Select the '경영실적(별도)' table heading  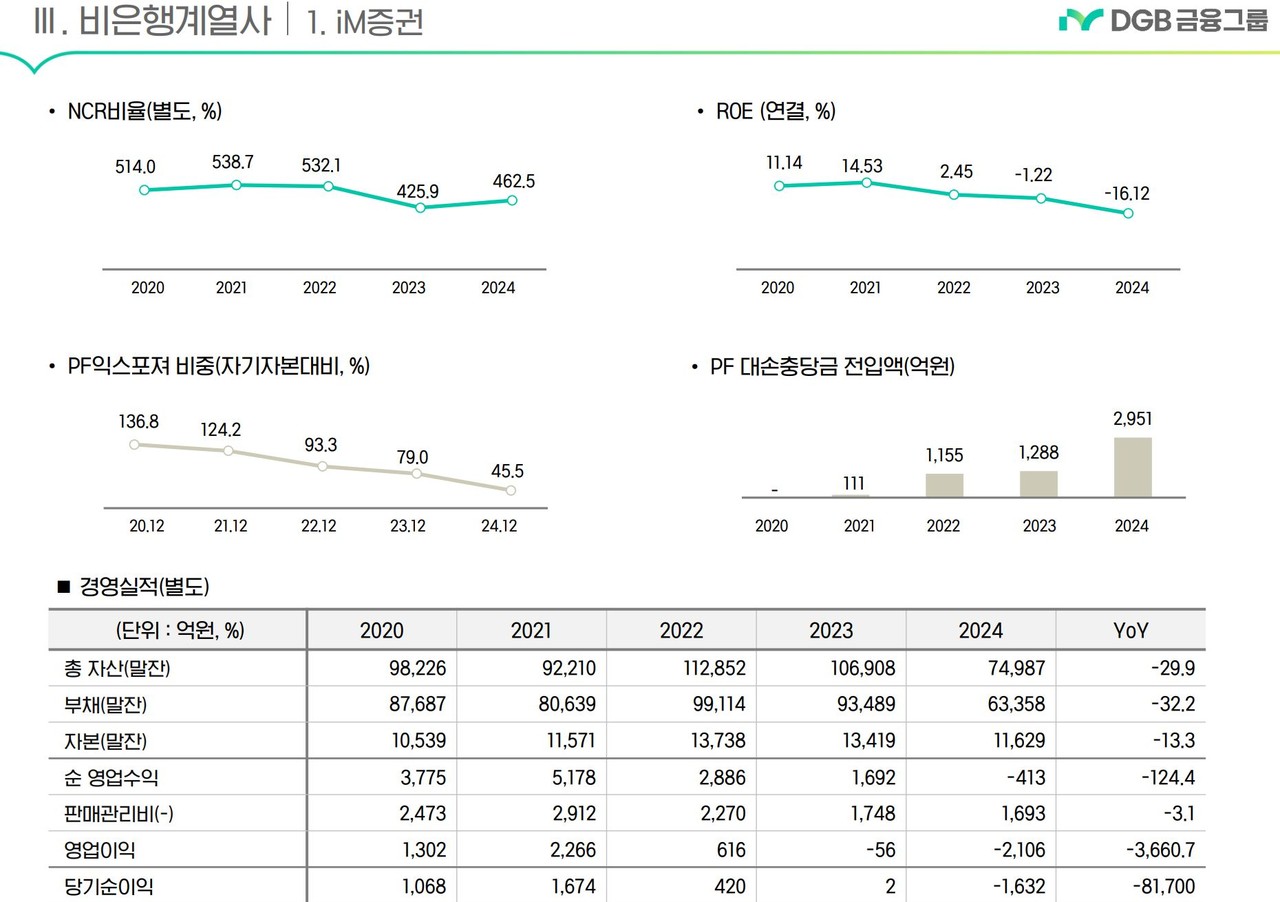tap(144, 586)
